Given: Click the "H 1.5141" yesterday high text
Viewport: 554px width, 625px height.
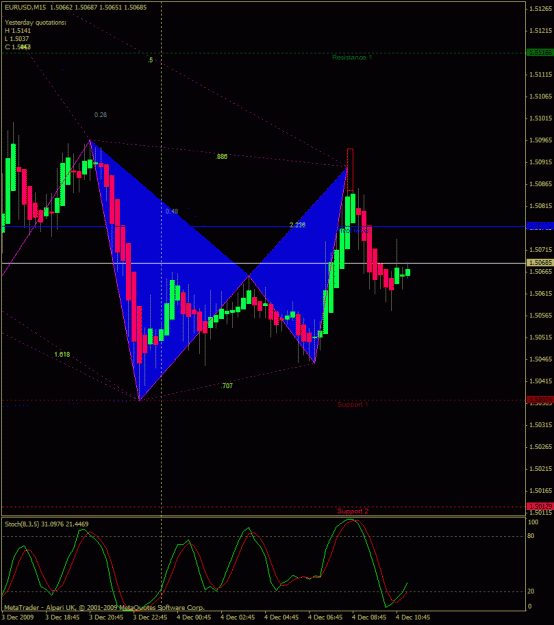Looking at the screenshot, I should pyautogui.click(x=18, y=31).
